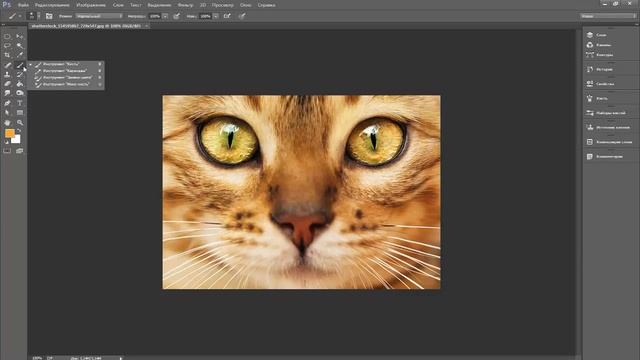Open the blending mode dropdown (Нормальный)

(x=99, y=16)
